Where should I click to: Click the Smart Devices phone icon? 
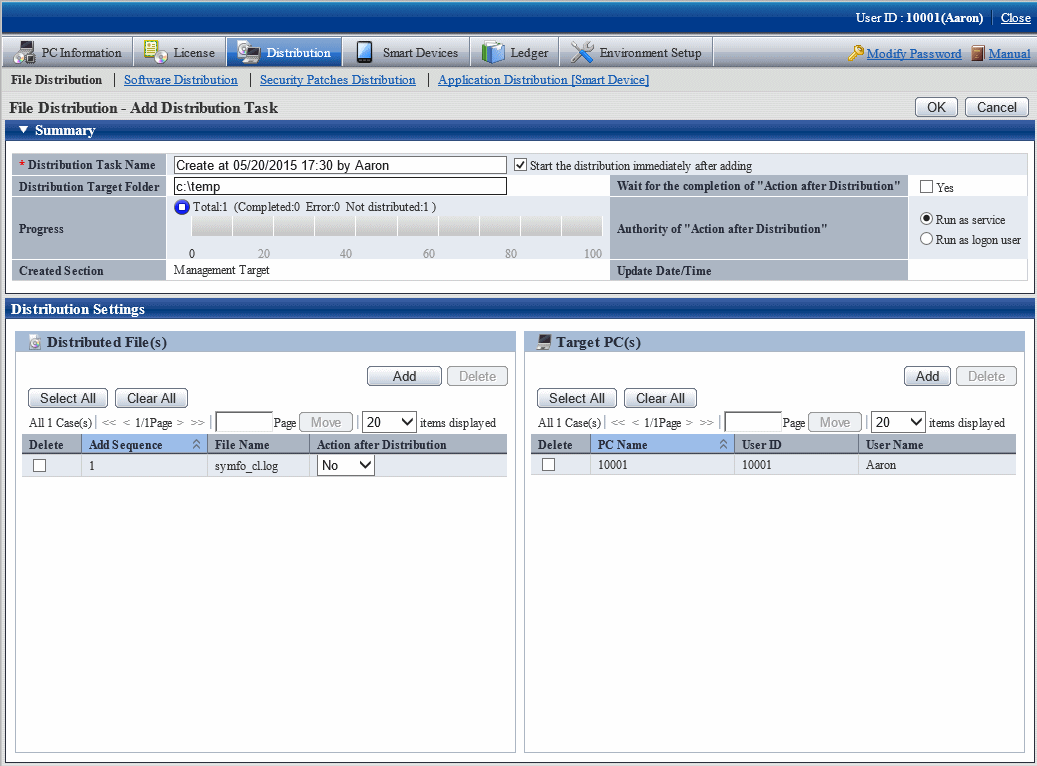pyautogui.click(x=364, y=53)
